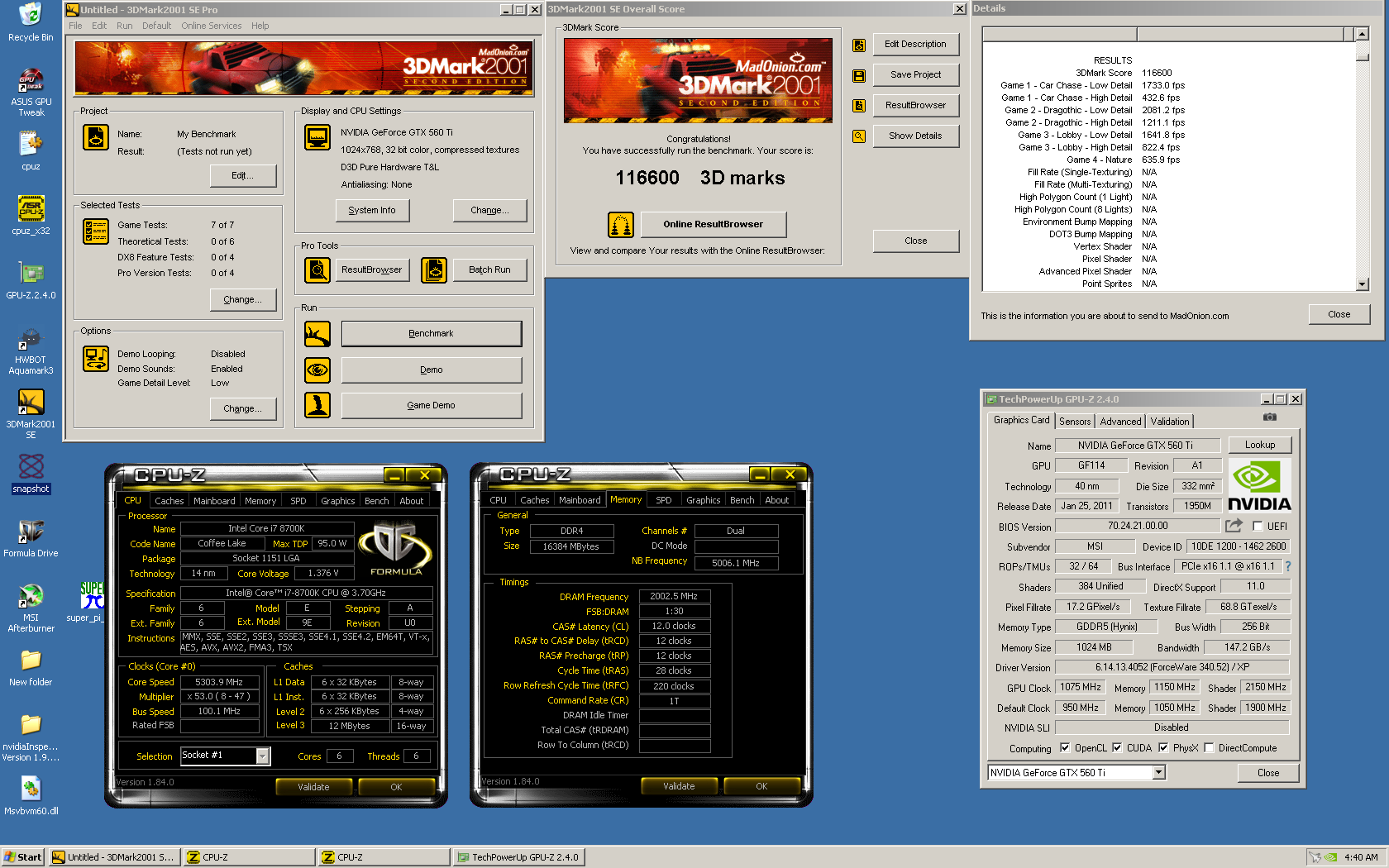Viewport: 1389px width, 868px height.
Task: Click the Edit Description button
Action: tap(915, 44)
